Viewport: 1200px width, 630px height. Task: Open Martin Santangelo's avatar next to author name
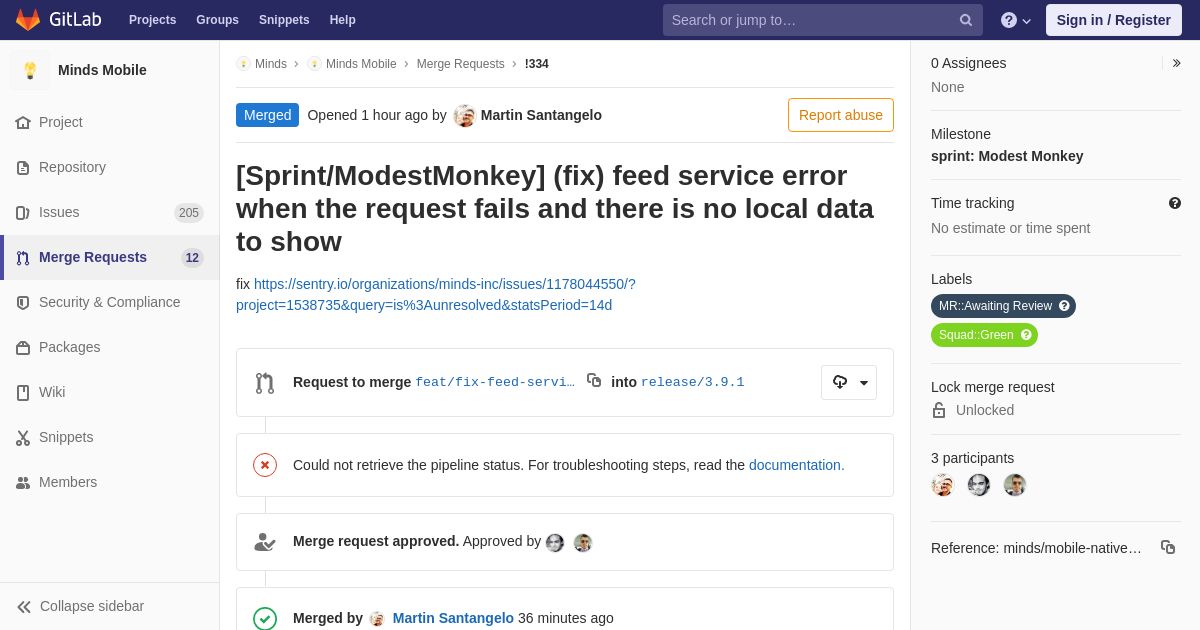tap(464, 115)
